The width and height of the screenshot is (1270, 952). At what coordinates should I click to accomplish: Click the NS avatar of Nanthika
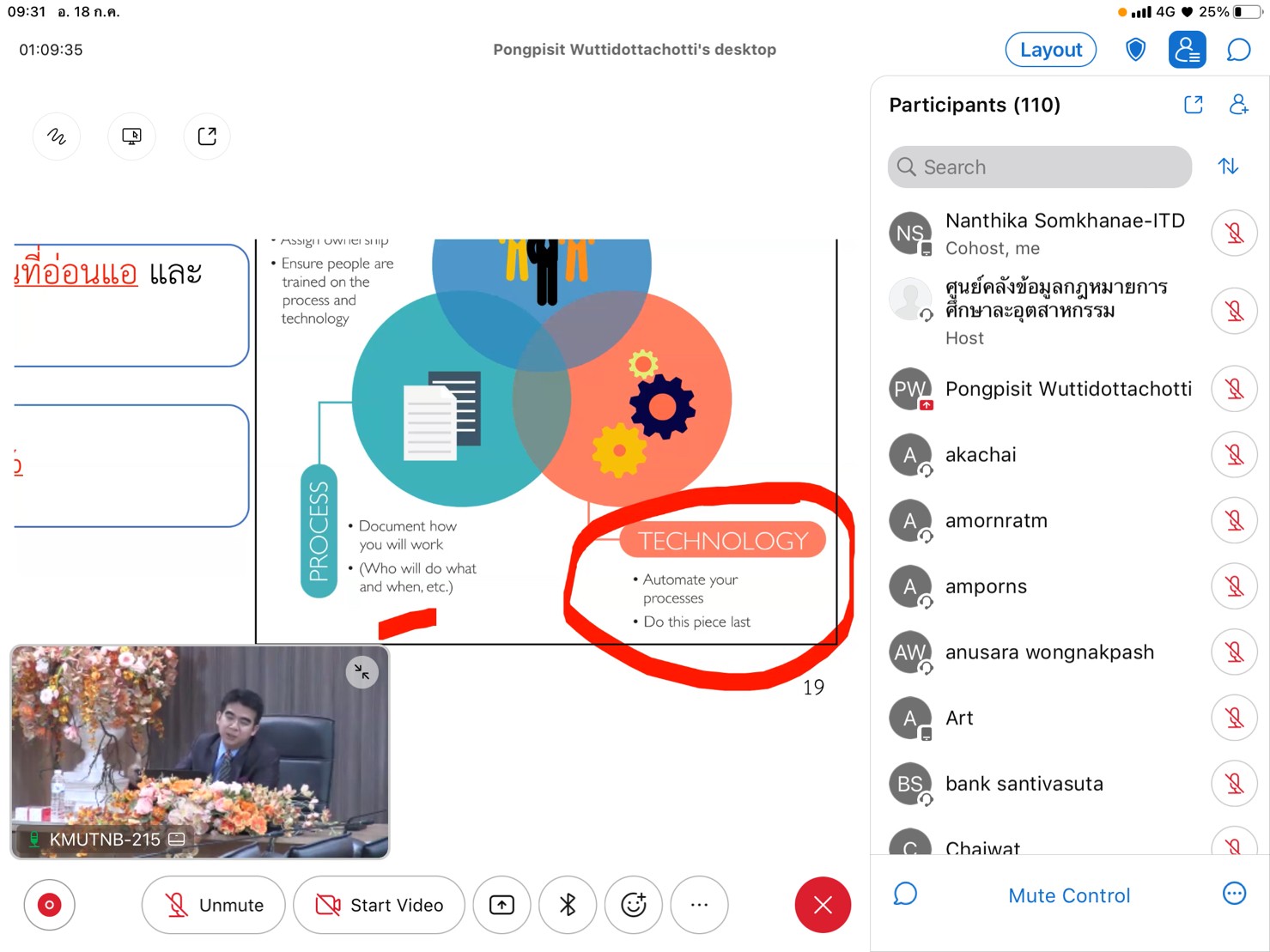910,233
